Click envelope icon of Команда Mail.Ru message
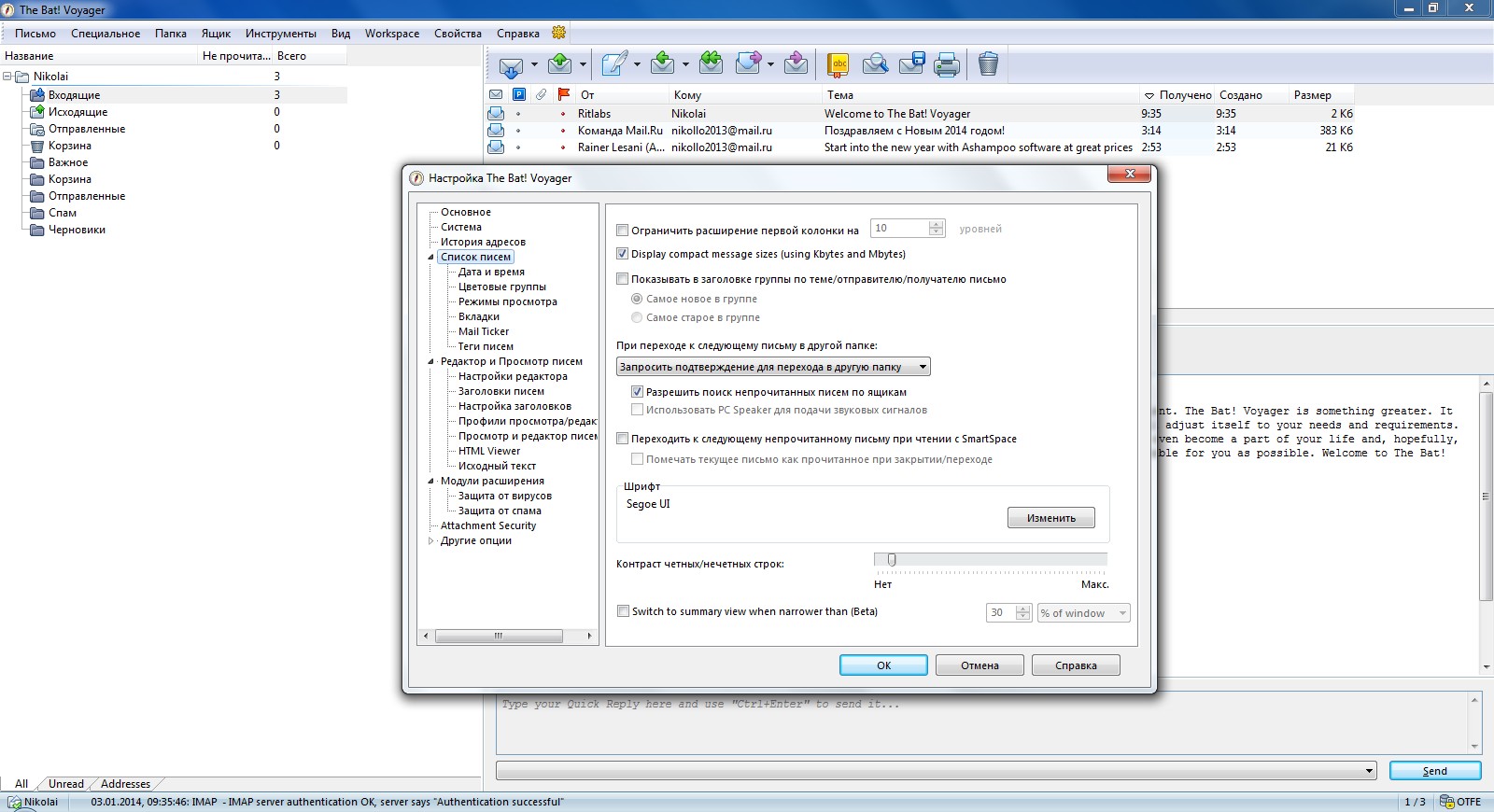Image resolution: width=1494 pixels, height=812 pixels. (496, 131)
